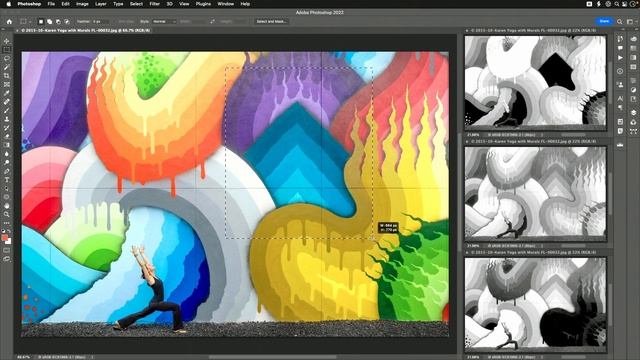Select the Lasso tool
The width and height of the screenshot is (640, 360).
pyautogui.click(x=7, y=58)
